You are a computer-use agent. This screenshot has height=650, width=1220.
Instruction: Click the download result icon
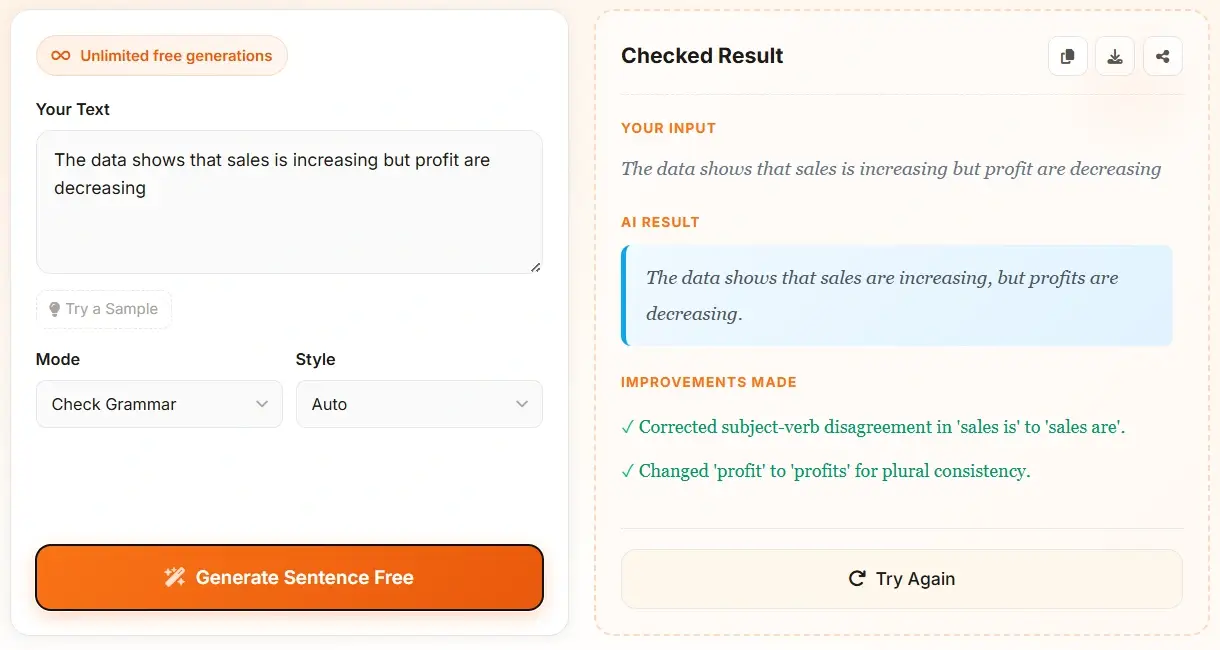(x=1115, y=56)
